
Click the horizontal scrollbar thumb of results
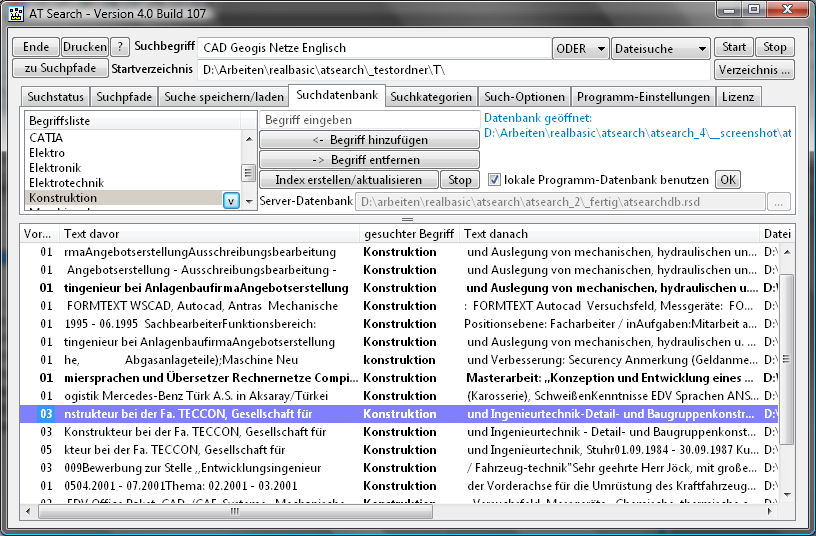235,512
